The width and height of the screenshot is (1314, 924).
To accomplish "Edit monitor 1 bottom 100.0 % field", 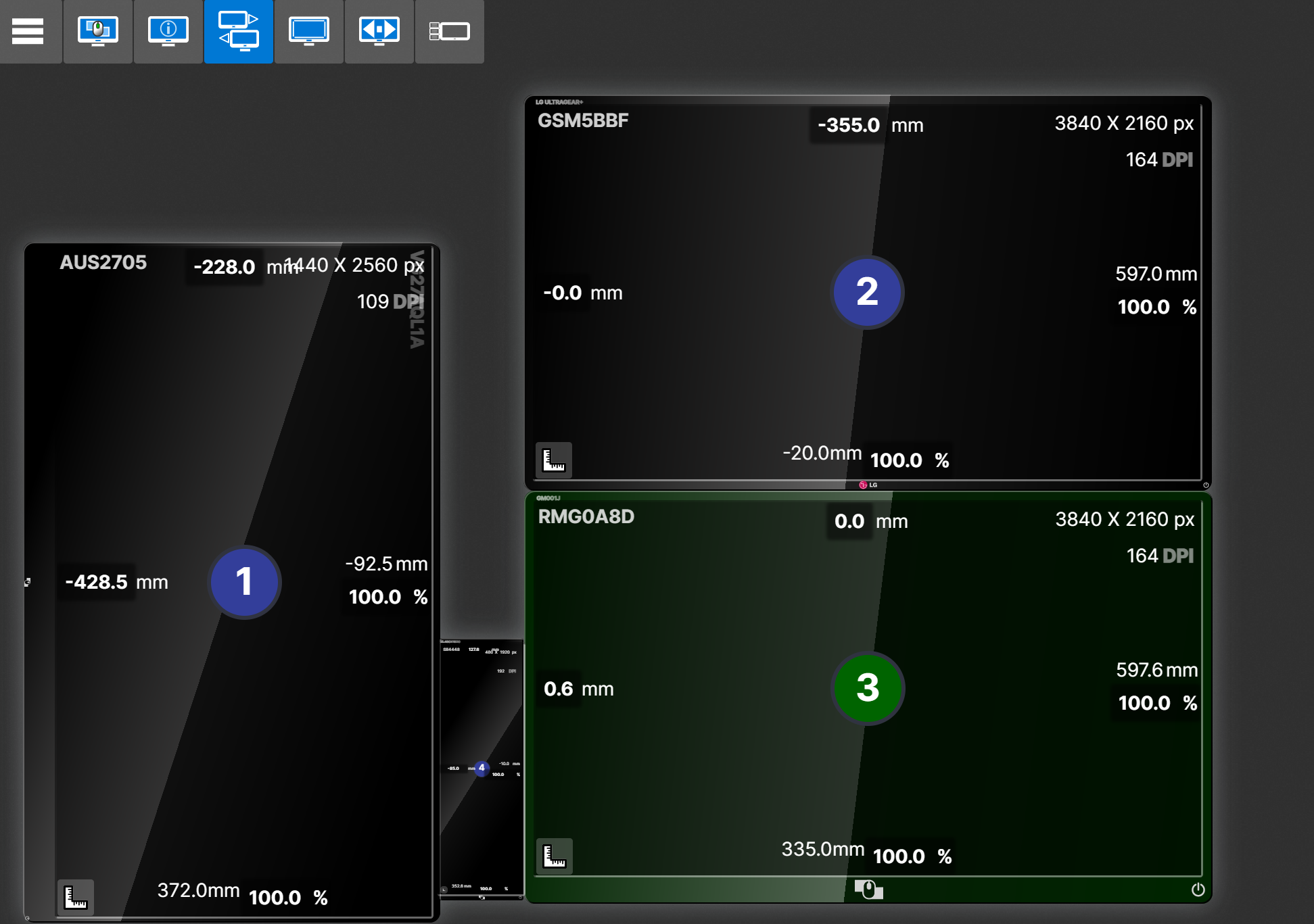I will point(275,898).
